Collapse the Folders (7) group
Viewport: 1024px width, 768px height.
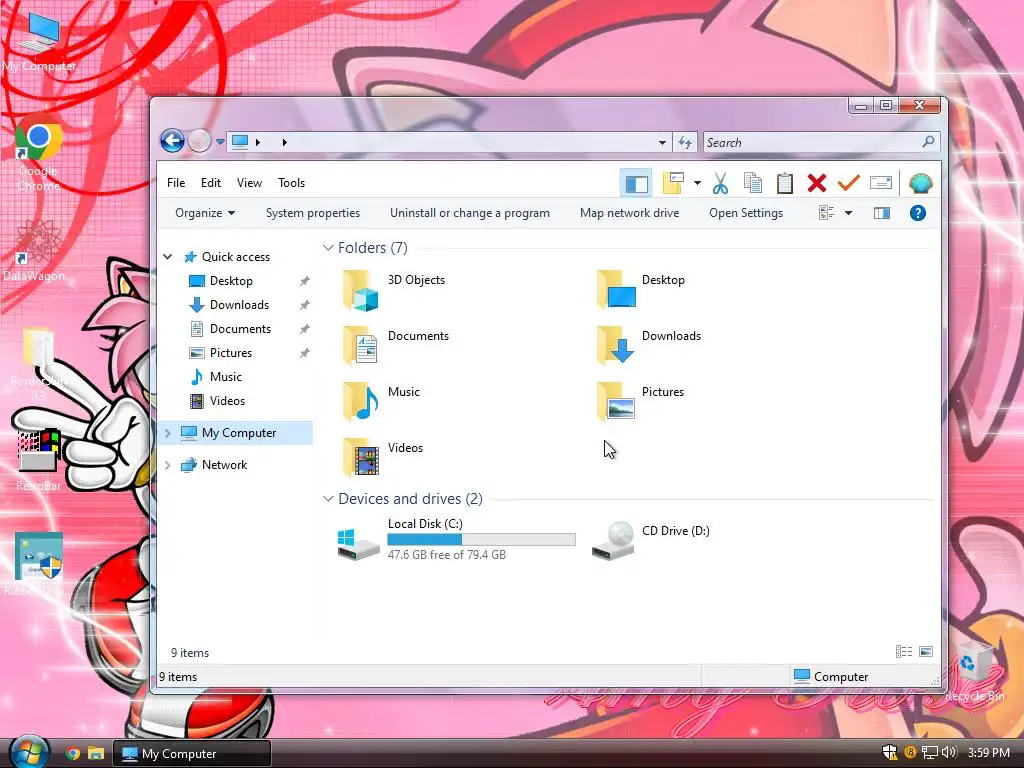328,248
